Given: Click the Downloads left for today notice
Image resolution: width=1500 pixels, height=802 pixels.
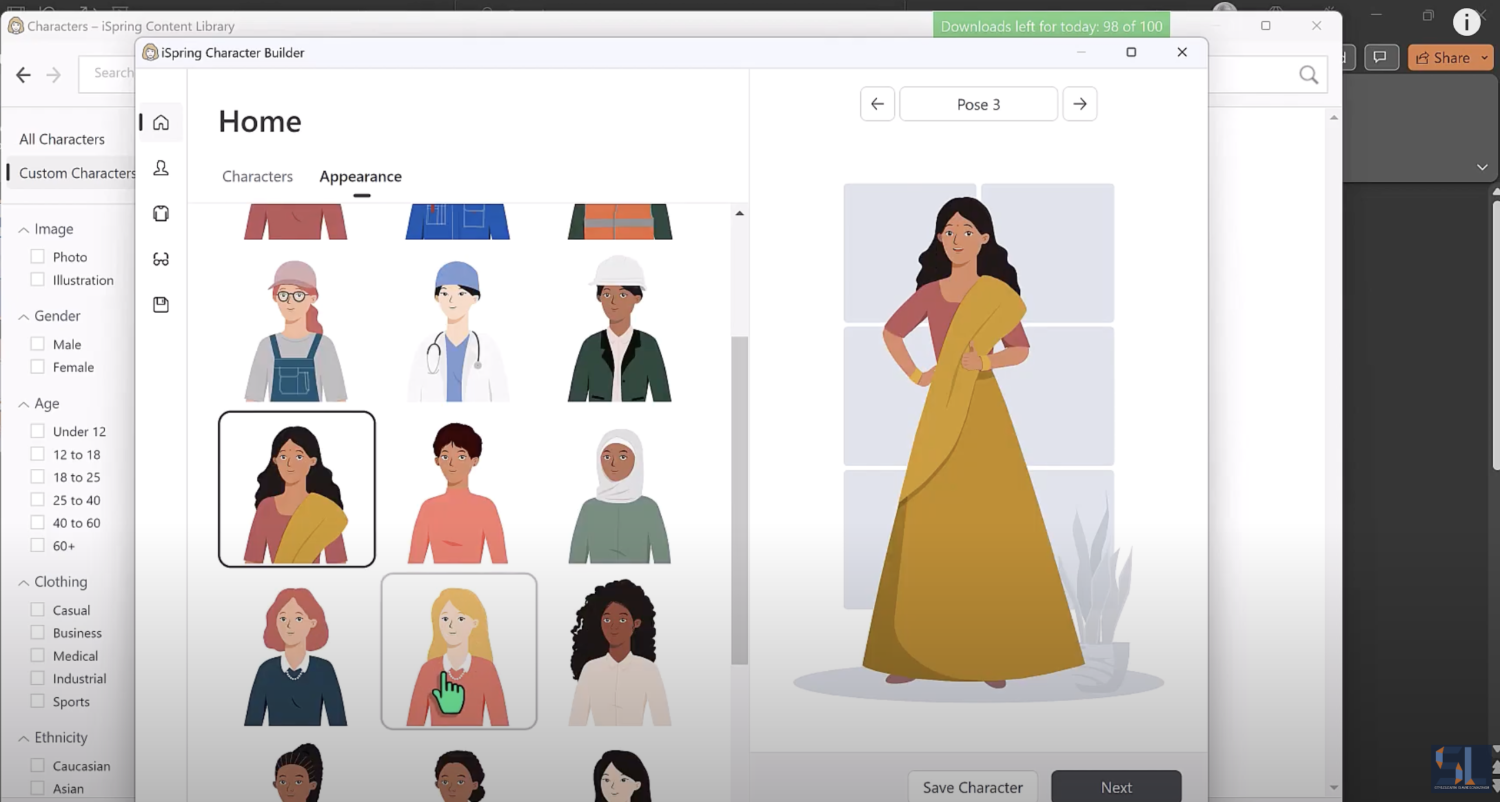Looking at the screenshot, I should [x=1051, y=26].
